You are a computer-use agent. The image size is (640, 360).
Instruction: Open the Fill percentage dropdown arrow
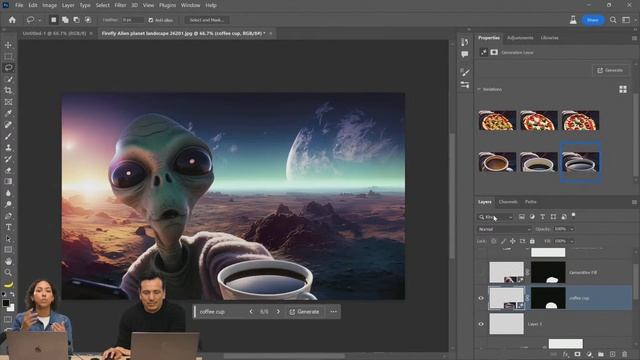572,241
